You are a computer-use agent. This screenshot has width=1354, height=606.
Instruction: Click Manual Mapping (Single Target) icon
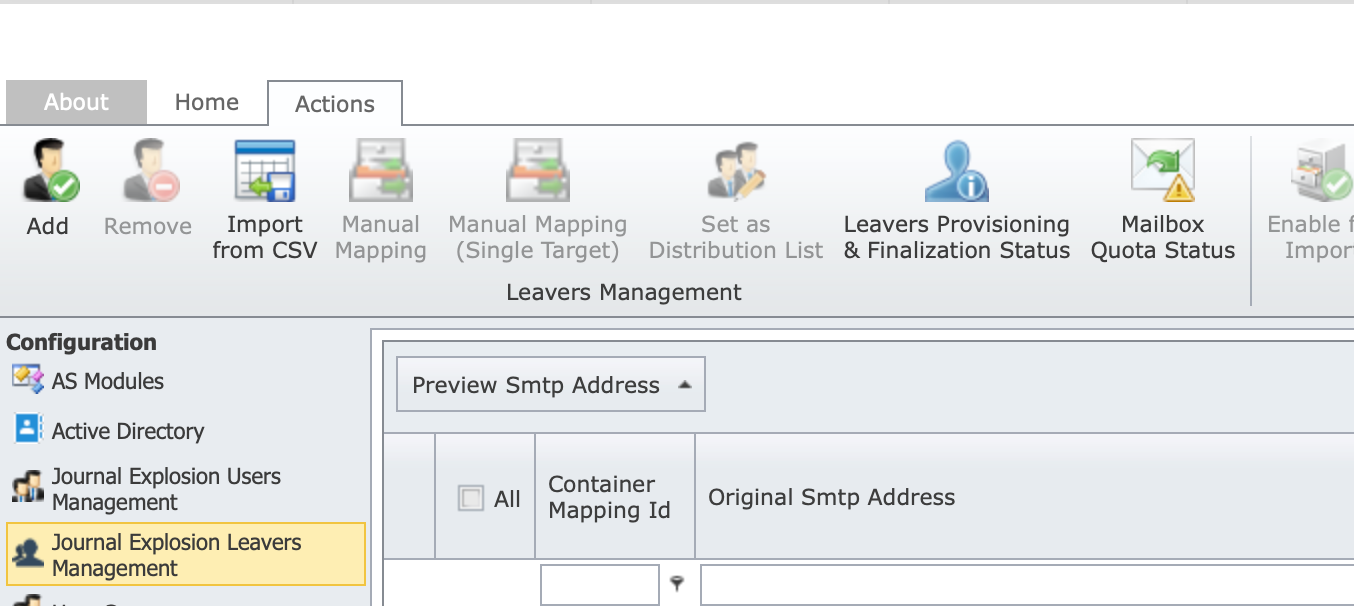[x=538, y=172]
